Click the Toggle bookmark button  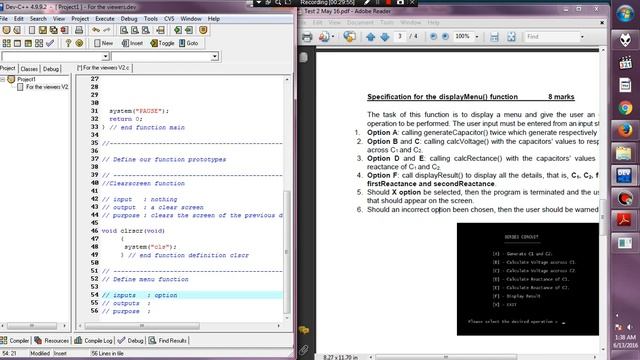[162, 43]
